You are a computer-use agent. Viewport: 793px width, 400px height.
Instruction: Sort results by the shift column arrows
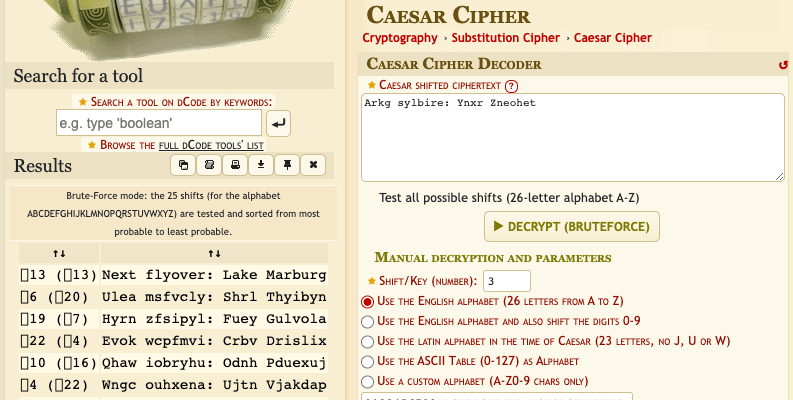[x=59, y=253]
